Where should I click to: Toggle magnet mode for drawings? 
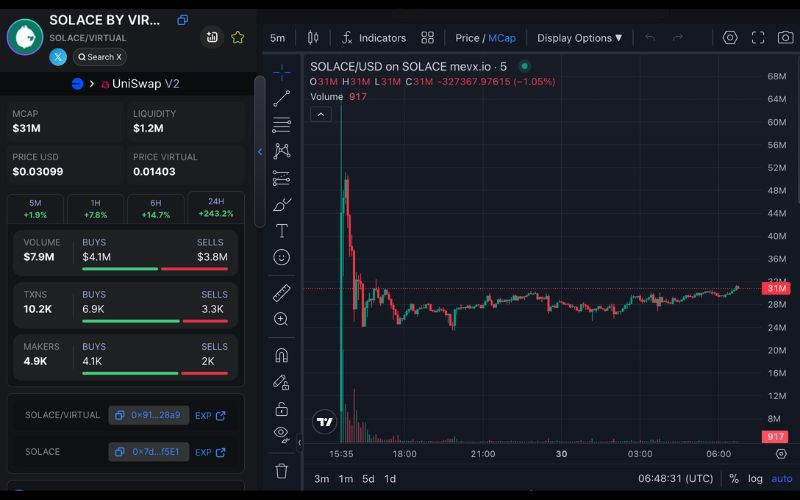click(282, 355)
